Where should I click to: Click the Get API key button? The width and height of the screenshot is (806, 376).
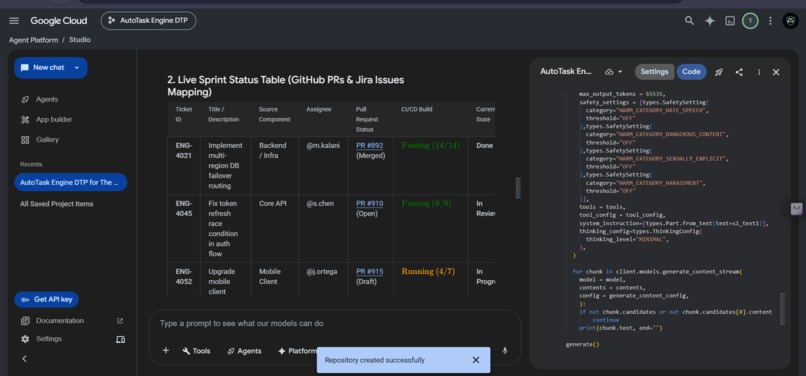[46, 299]
